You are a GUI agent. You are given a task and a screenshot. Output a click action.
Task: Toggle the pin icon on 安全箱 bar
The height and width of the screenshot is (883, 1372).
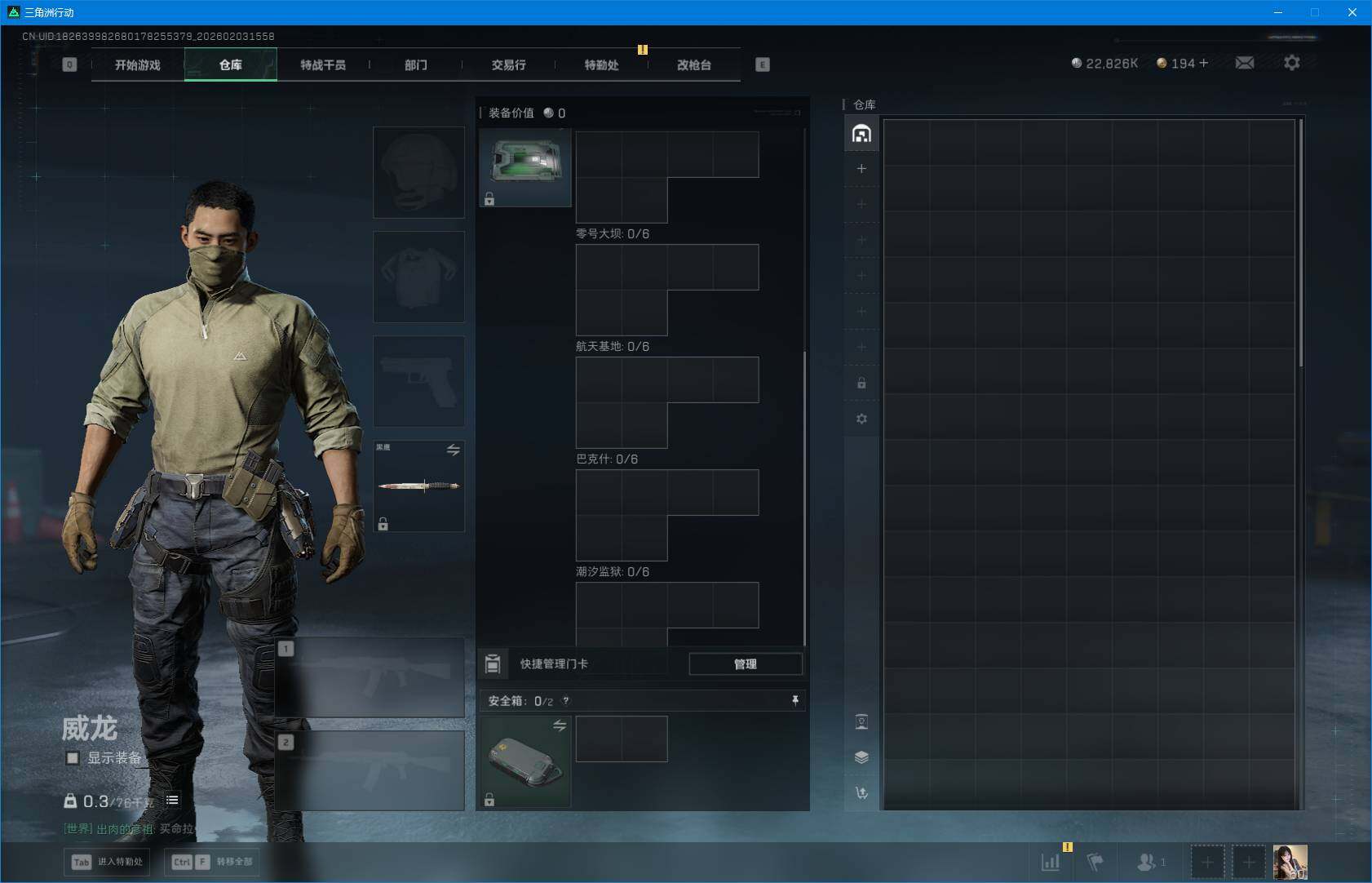(x=794, y=701)
